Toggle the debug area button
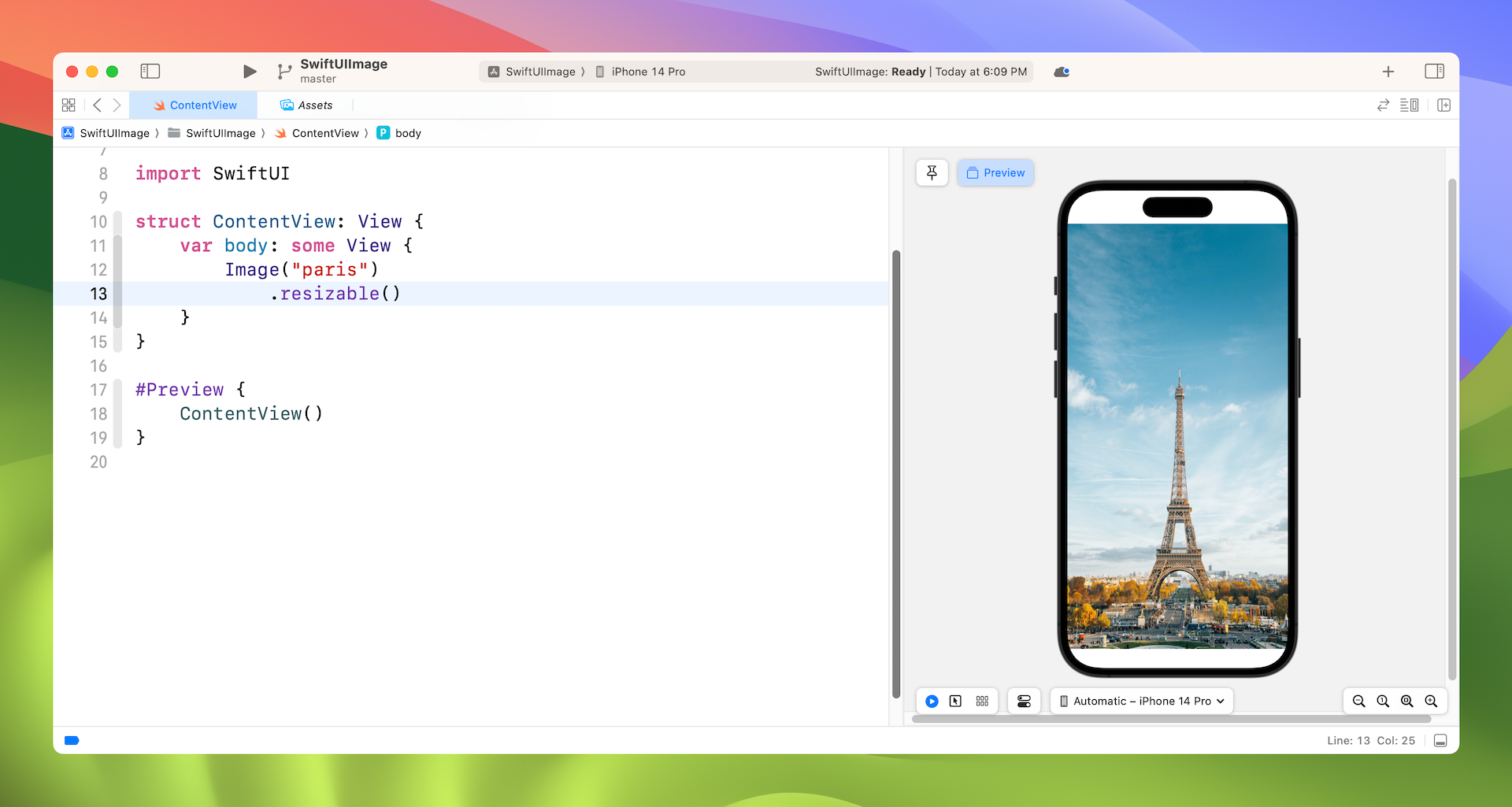Screen dimensions: 1512x807 (x=1440, y=740)
